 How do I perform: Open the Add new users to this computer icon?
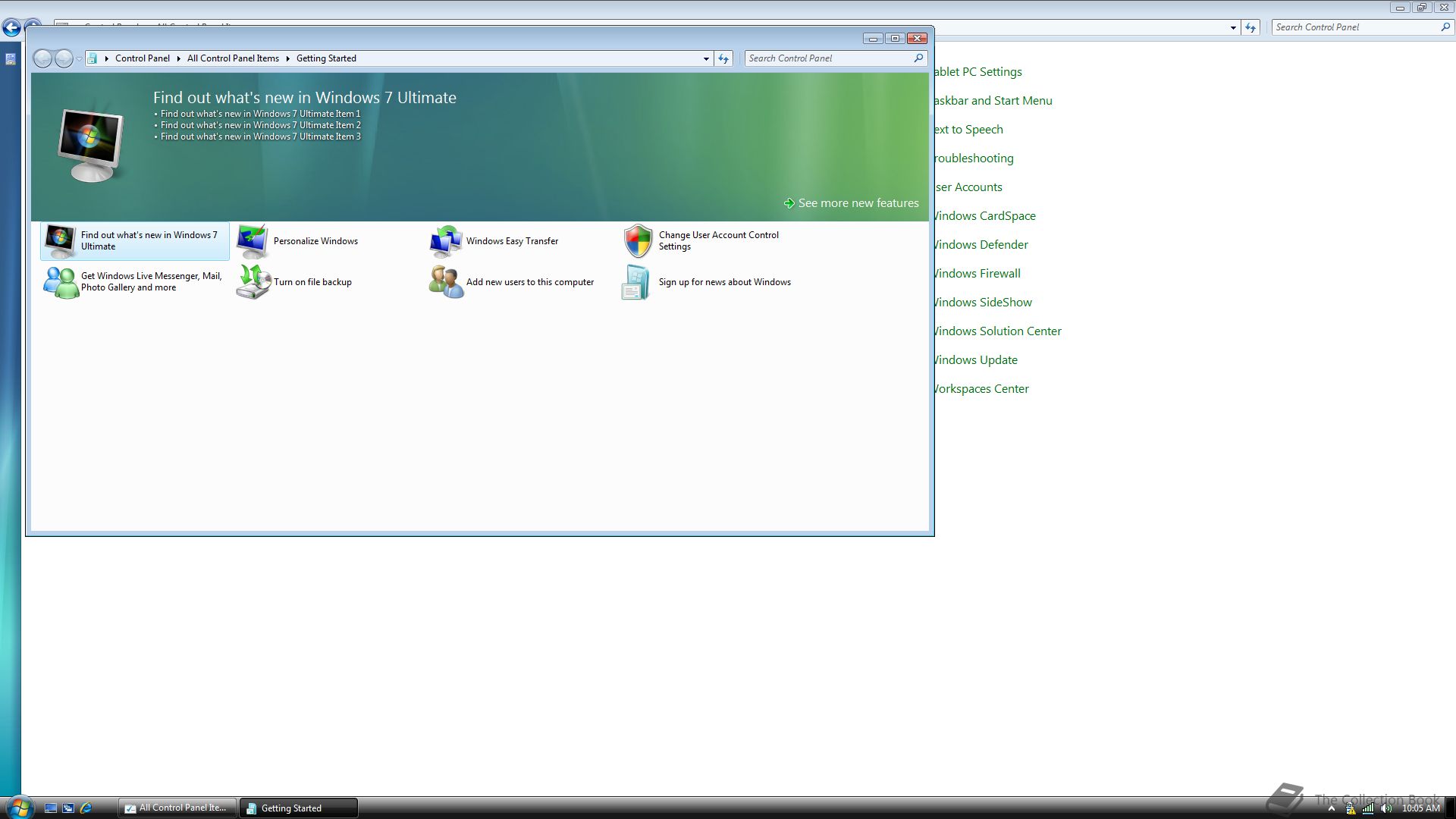tap(446, 282)
